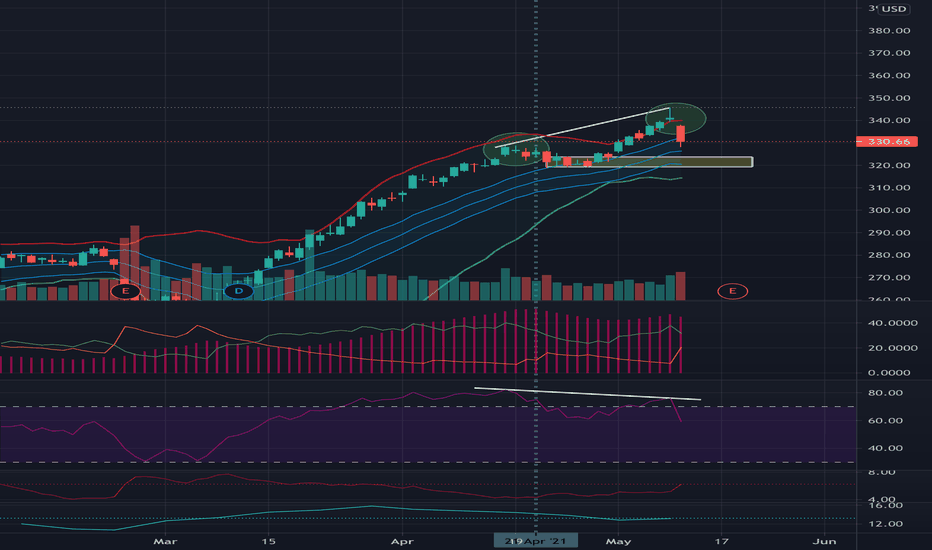
Task: Click the red 330.66 current price label
Action: click(x=887, y=142)
